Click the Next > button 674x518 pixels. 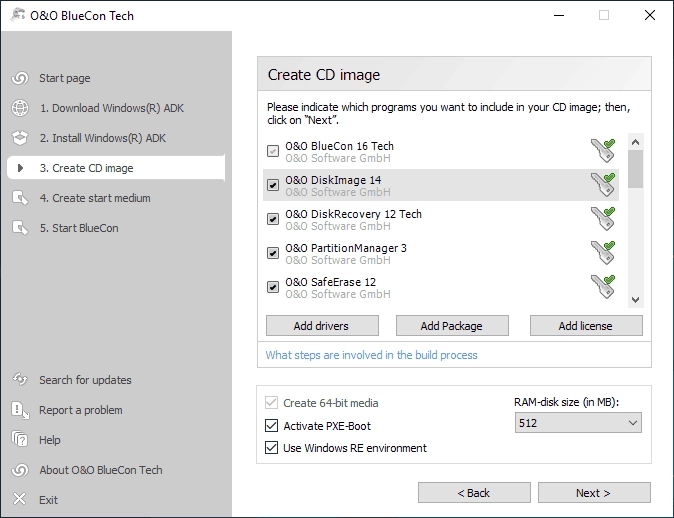594,493
